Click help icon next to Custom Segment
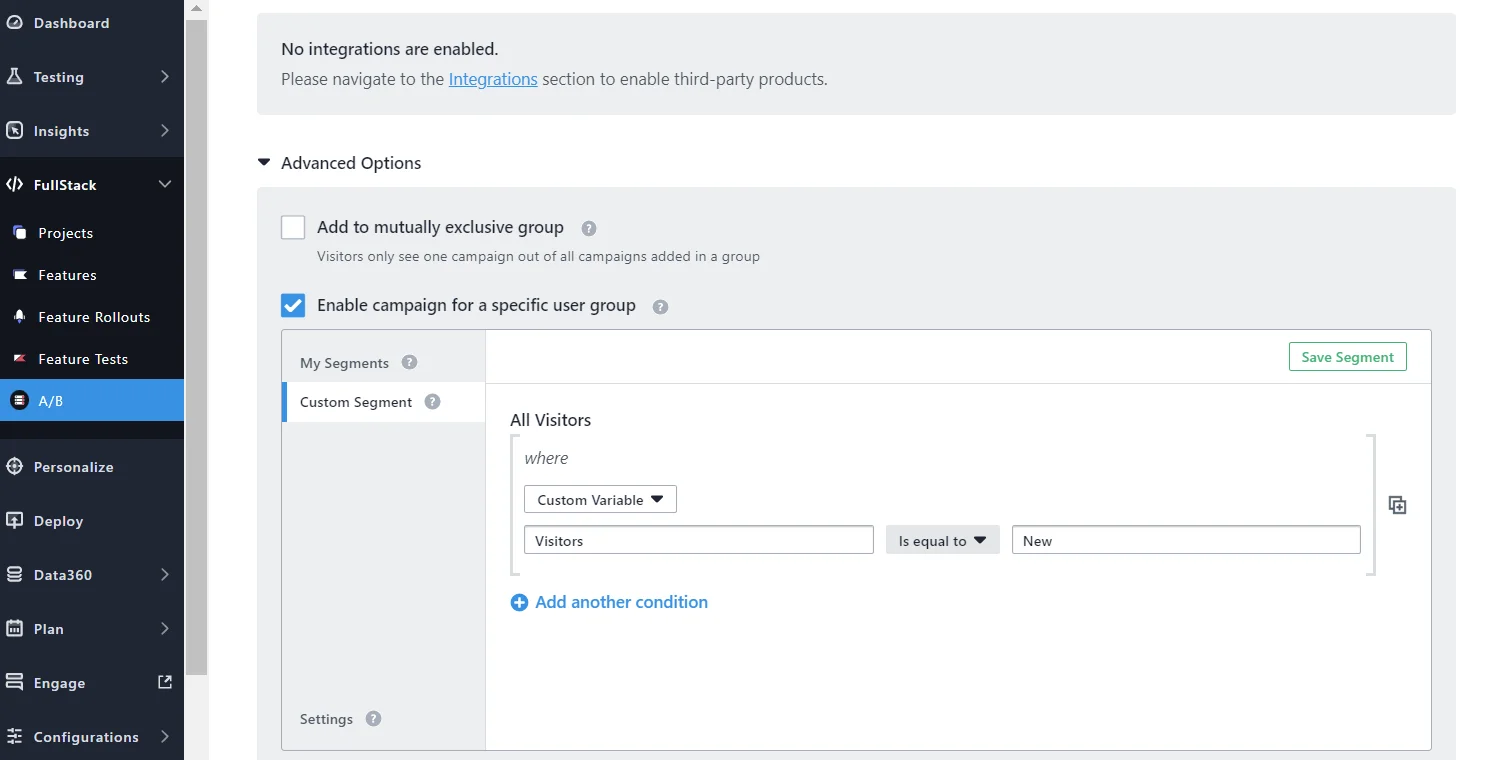 [432, 402]
